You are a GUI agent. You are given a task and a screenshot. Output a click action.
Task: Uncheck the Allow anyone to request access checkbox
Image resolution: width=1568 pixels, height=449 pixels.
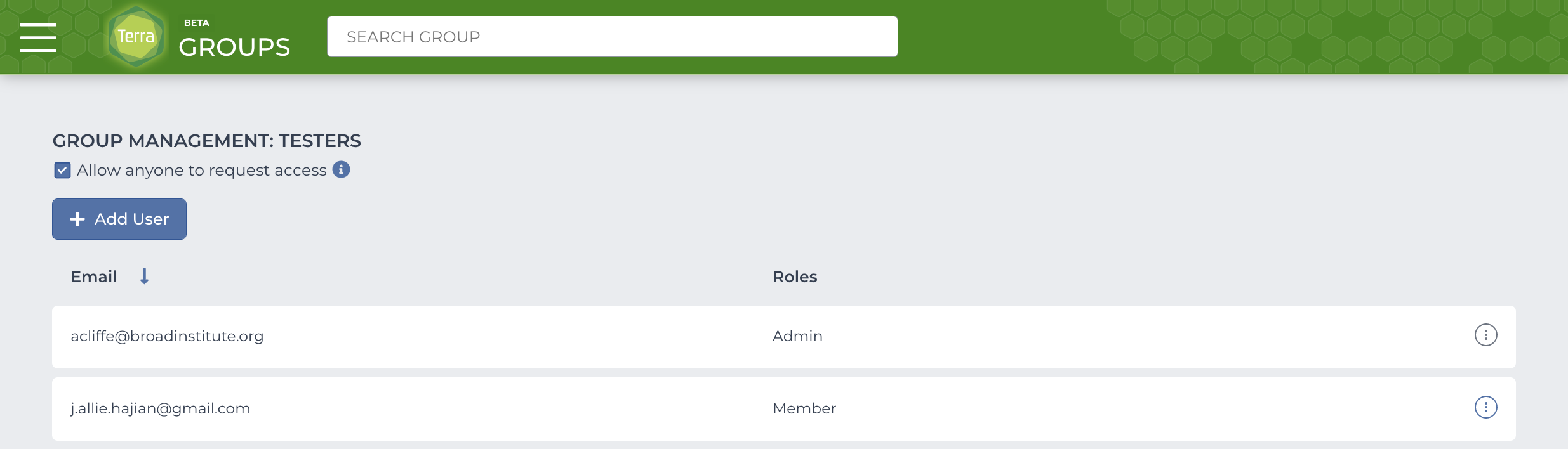point(62,170)
